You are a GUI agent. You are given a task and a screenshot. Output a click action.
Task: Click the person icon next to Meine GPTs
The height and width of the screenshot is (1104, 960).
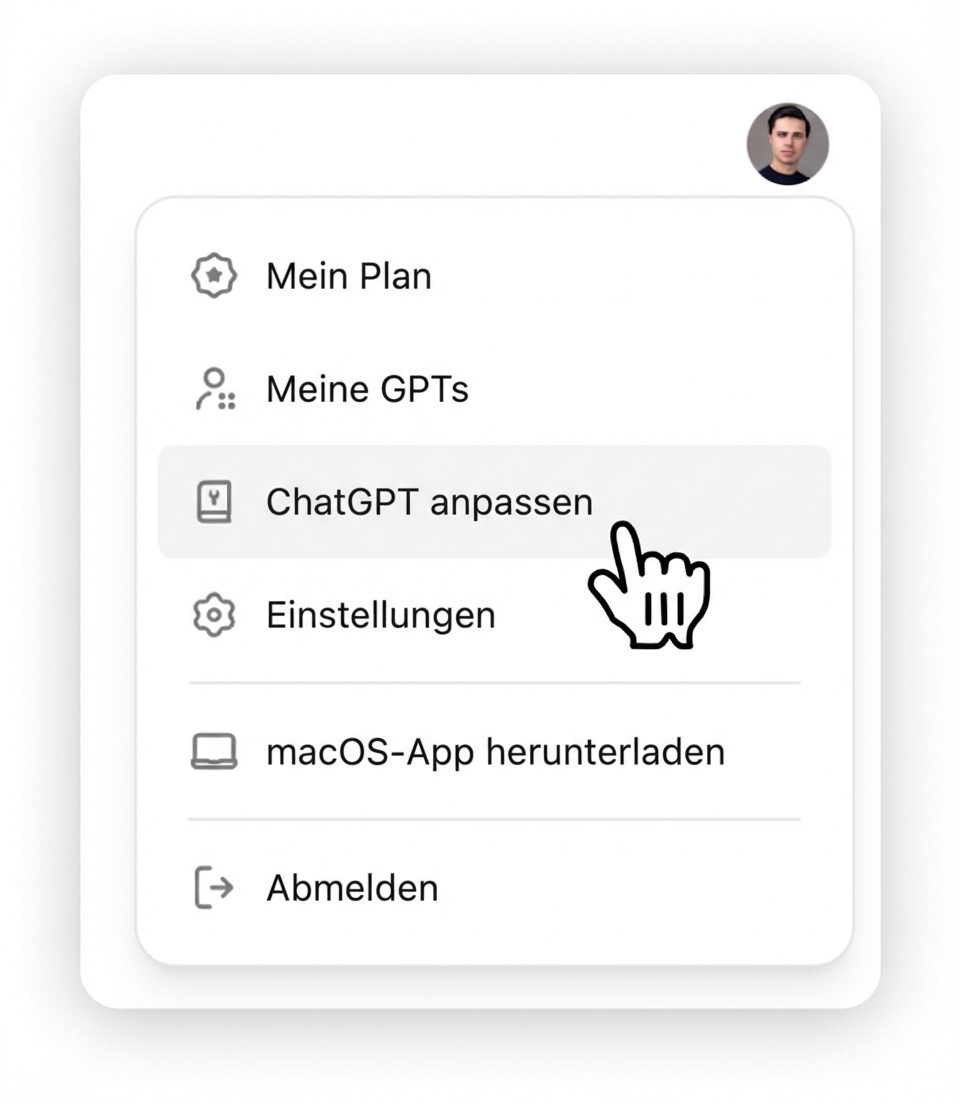click(x=213, y=389)
